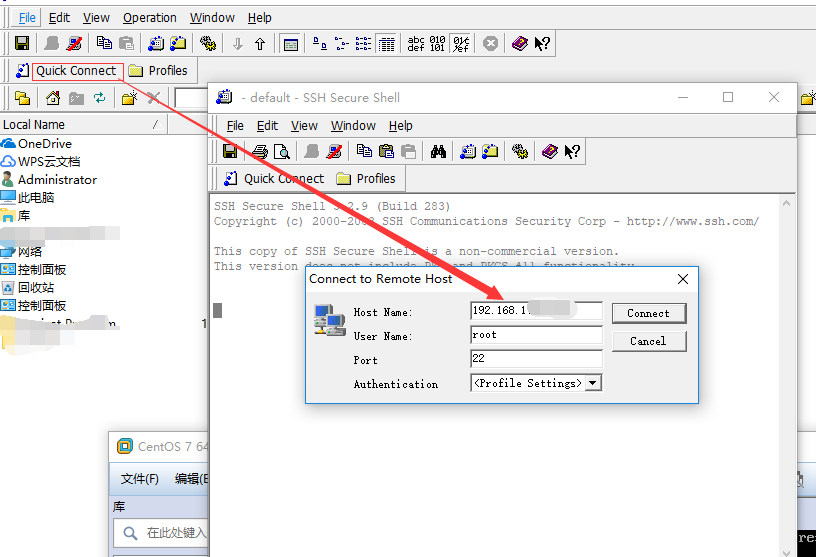This screenshot has height=557, width=816.
Task: Open Favorites folders icon in file toolbar
Action: click(22, 98)
